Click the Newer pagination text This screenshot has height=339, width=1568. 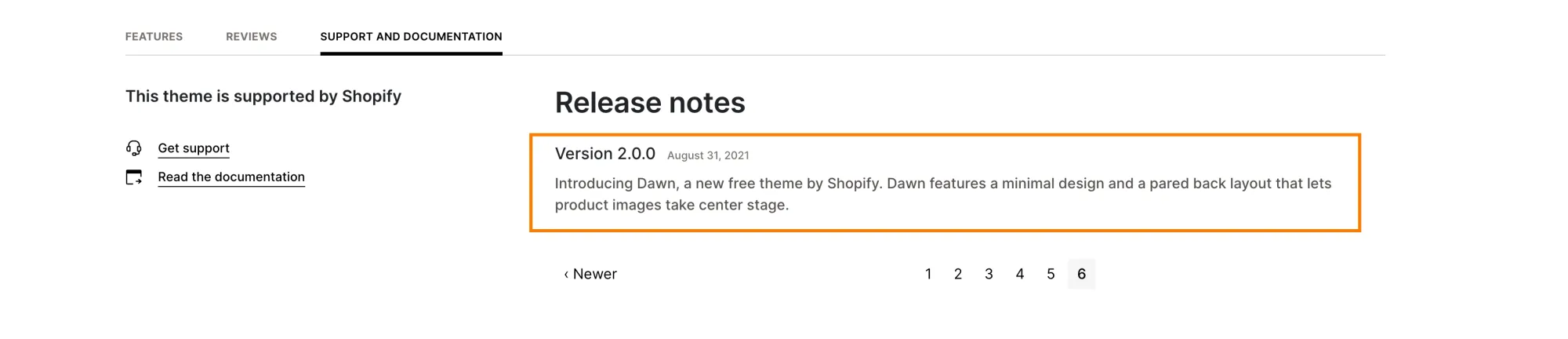595,275
